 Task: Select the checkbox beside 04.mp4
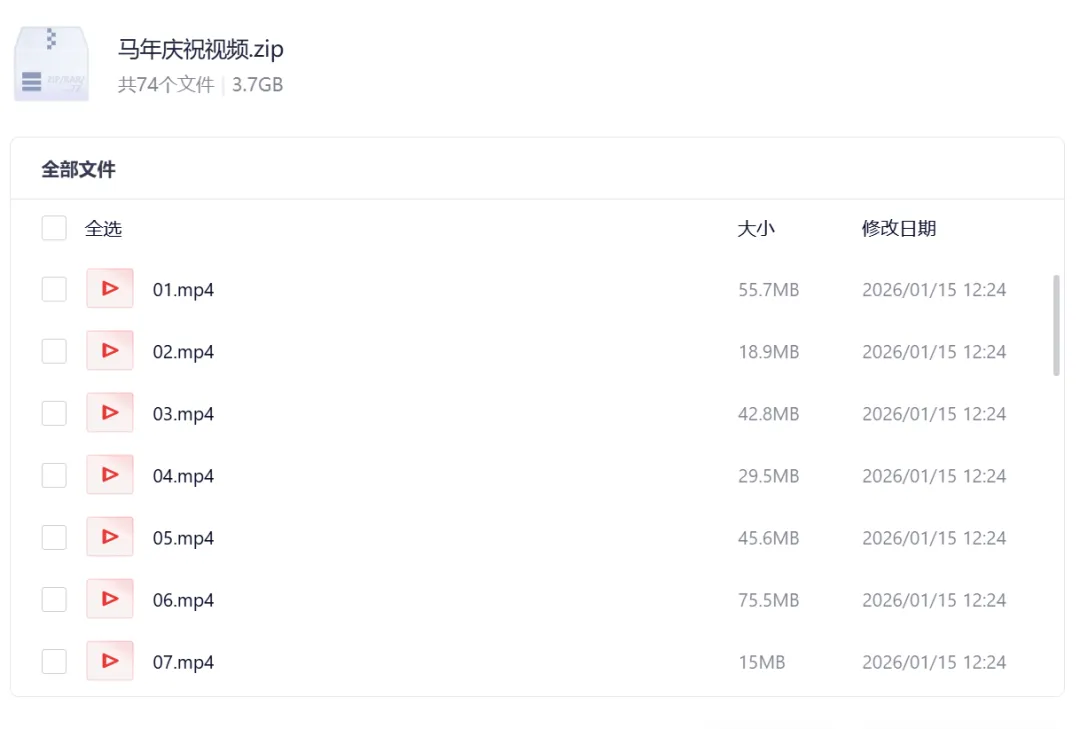coord(54,476)
